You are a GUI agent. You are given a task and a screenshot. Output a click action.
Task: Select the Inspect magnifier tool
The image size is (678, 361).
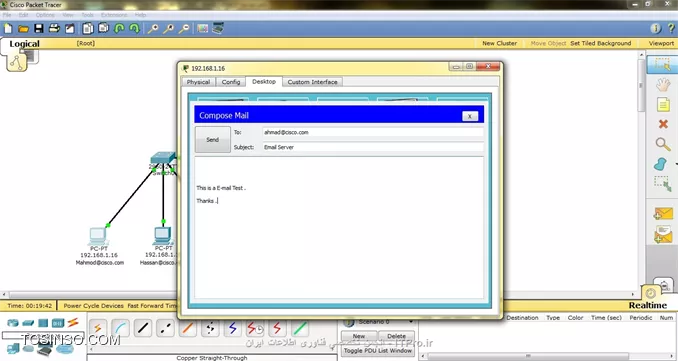tap(663, 144)
